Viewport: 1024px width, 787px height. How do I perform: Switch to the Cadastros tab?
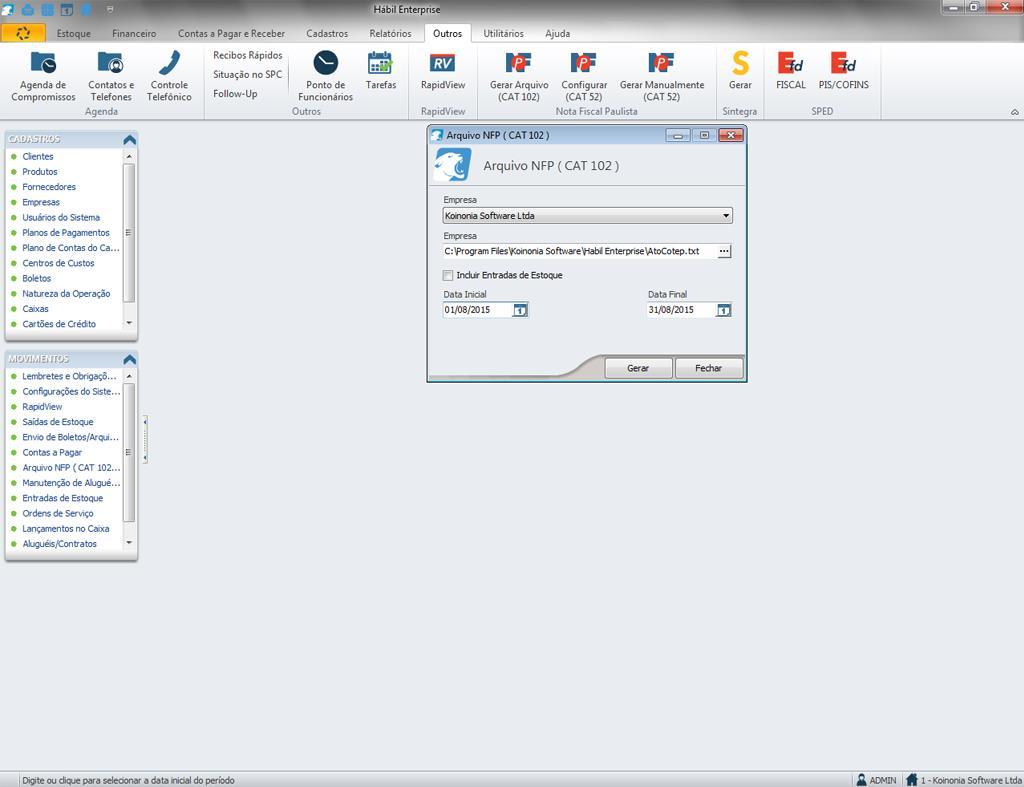coord(327,33)
